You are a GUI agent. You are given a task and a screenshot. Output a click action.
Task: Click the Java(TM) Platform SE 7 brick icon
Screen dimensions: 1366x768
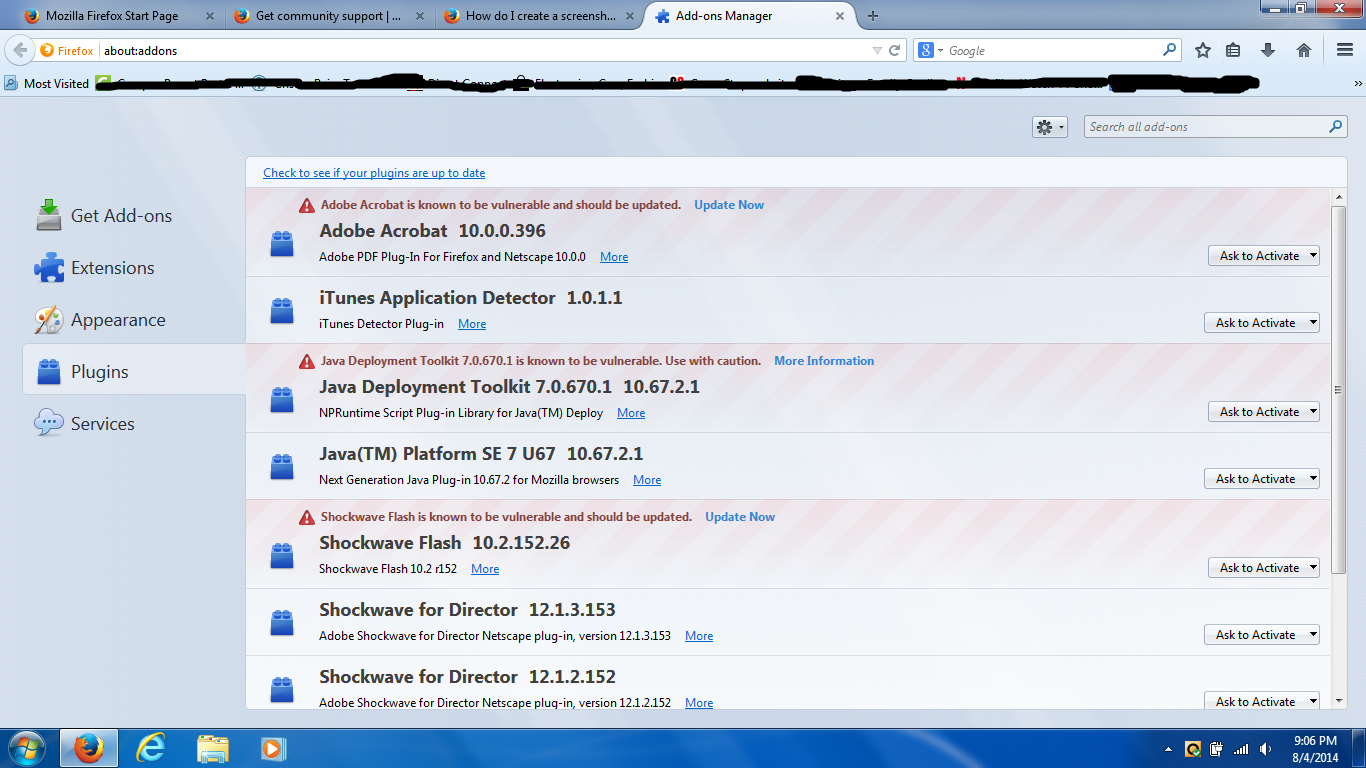(282, 467)
